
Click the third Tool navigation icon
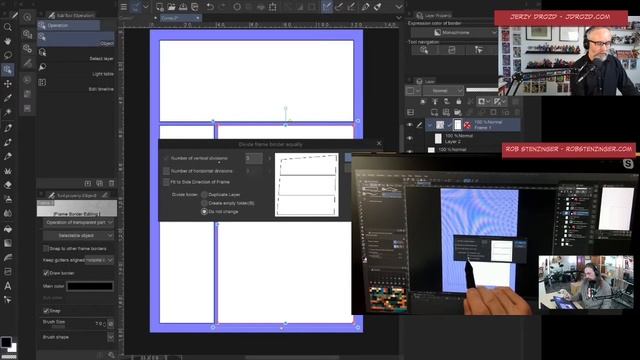click(x=478, y=50)
